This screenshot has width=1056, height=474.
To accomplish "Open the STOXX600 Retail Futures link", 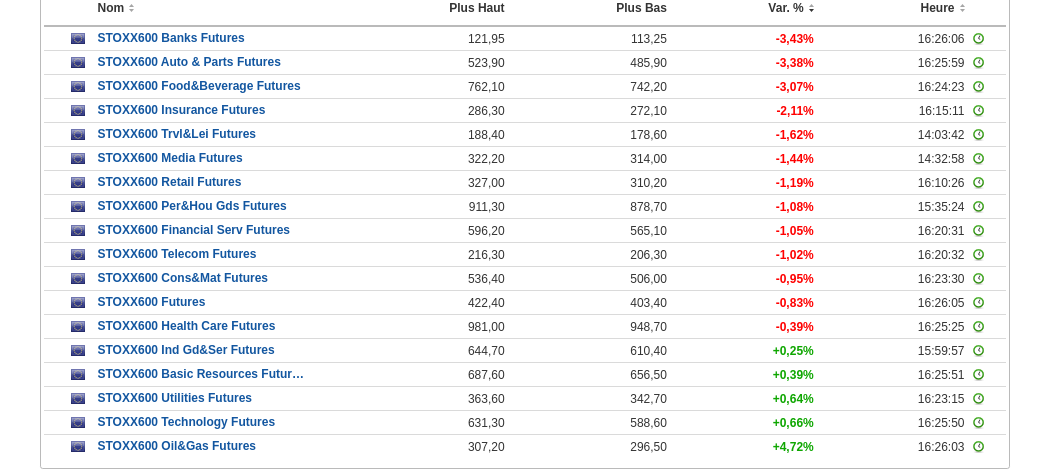I will [x=169, y=182].
